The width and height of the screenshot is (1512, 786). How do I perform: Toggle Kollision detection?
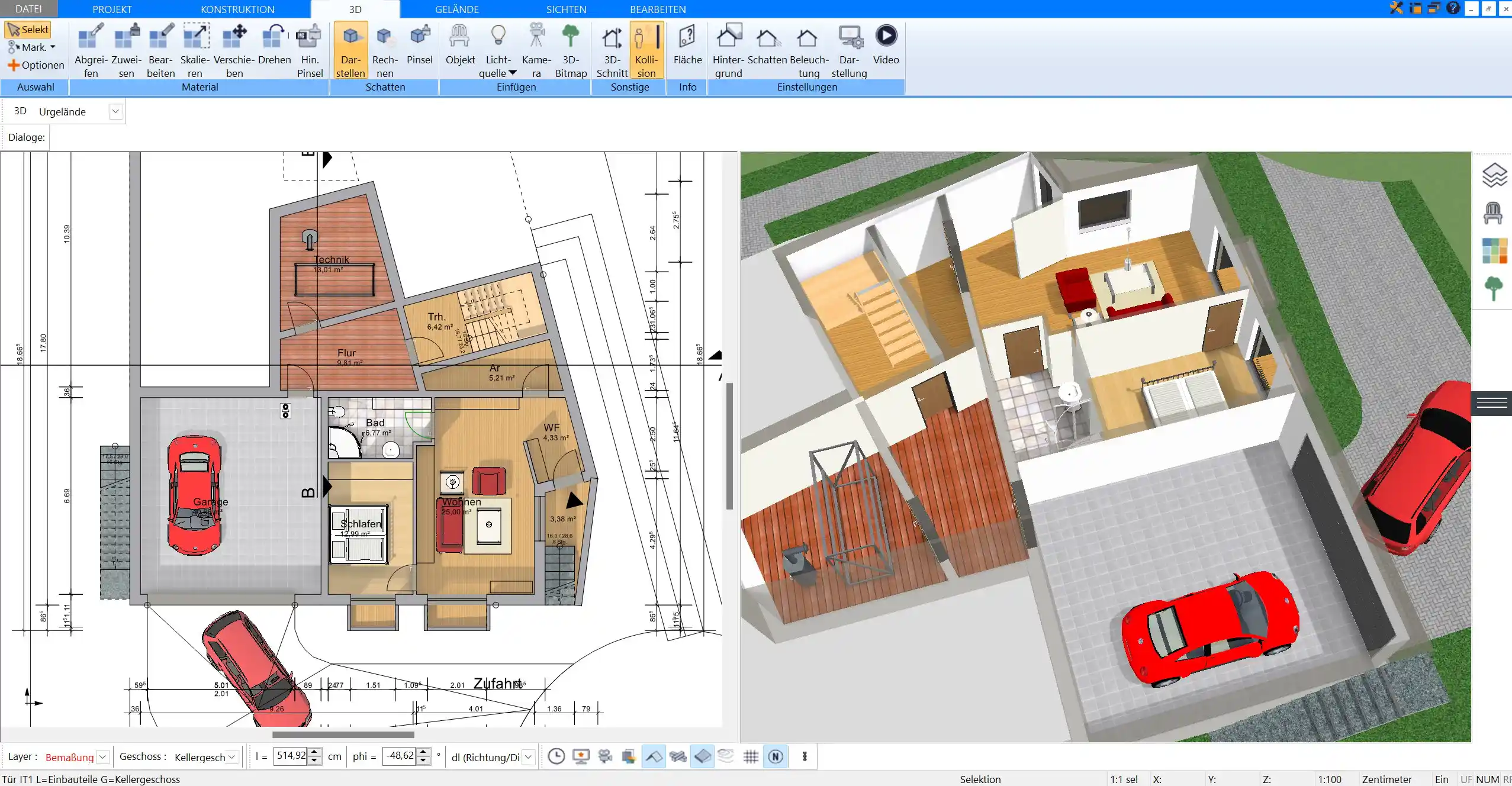coord(646,50)
